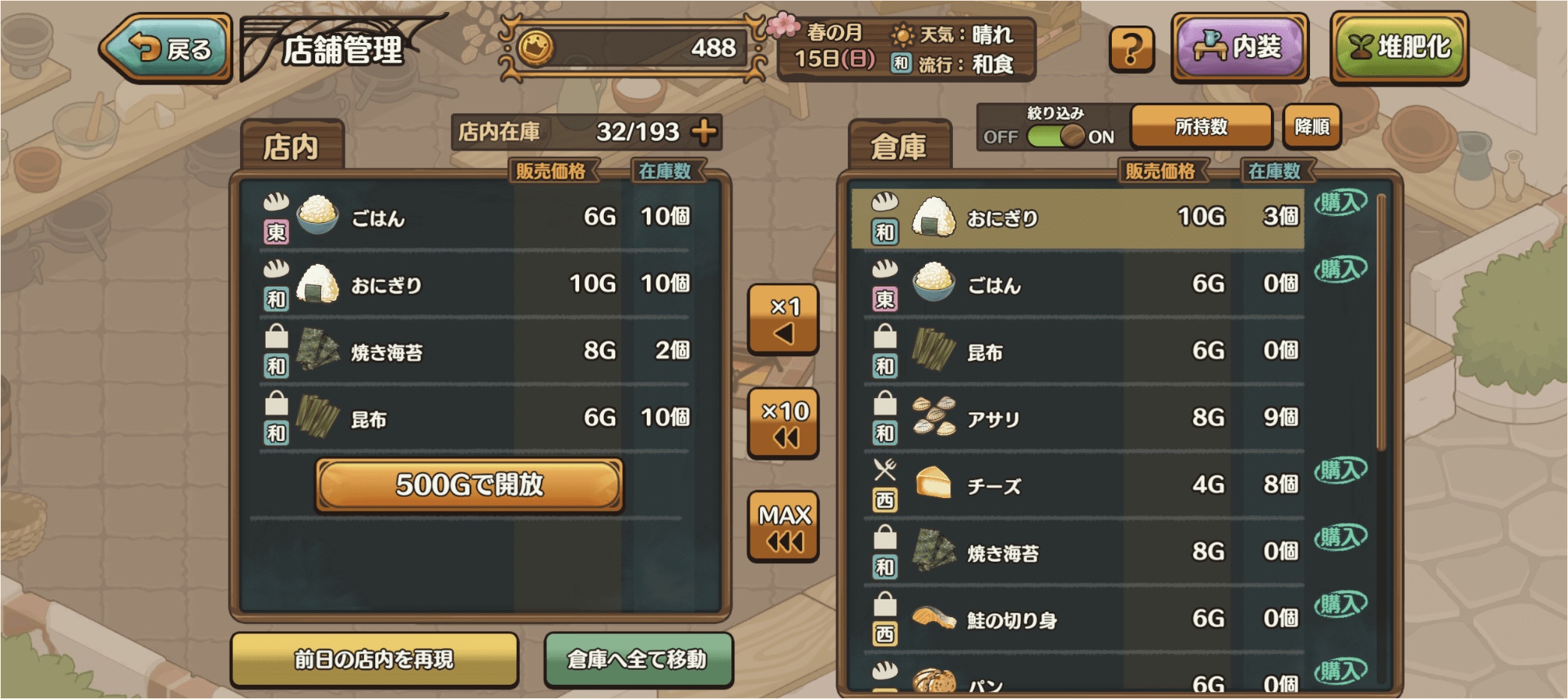Select the ×1 transfer quantity button

pyautogui.click(x=783, y=319)
